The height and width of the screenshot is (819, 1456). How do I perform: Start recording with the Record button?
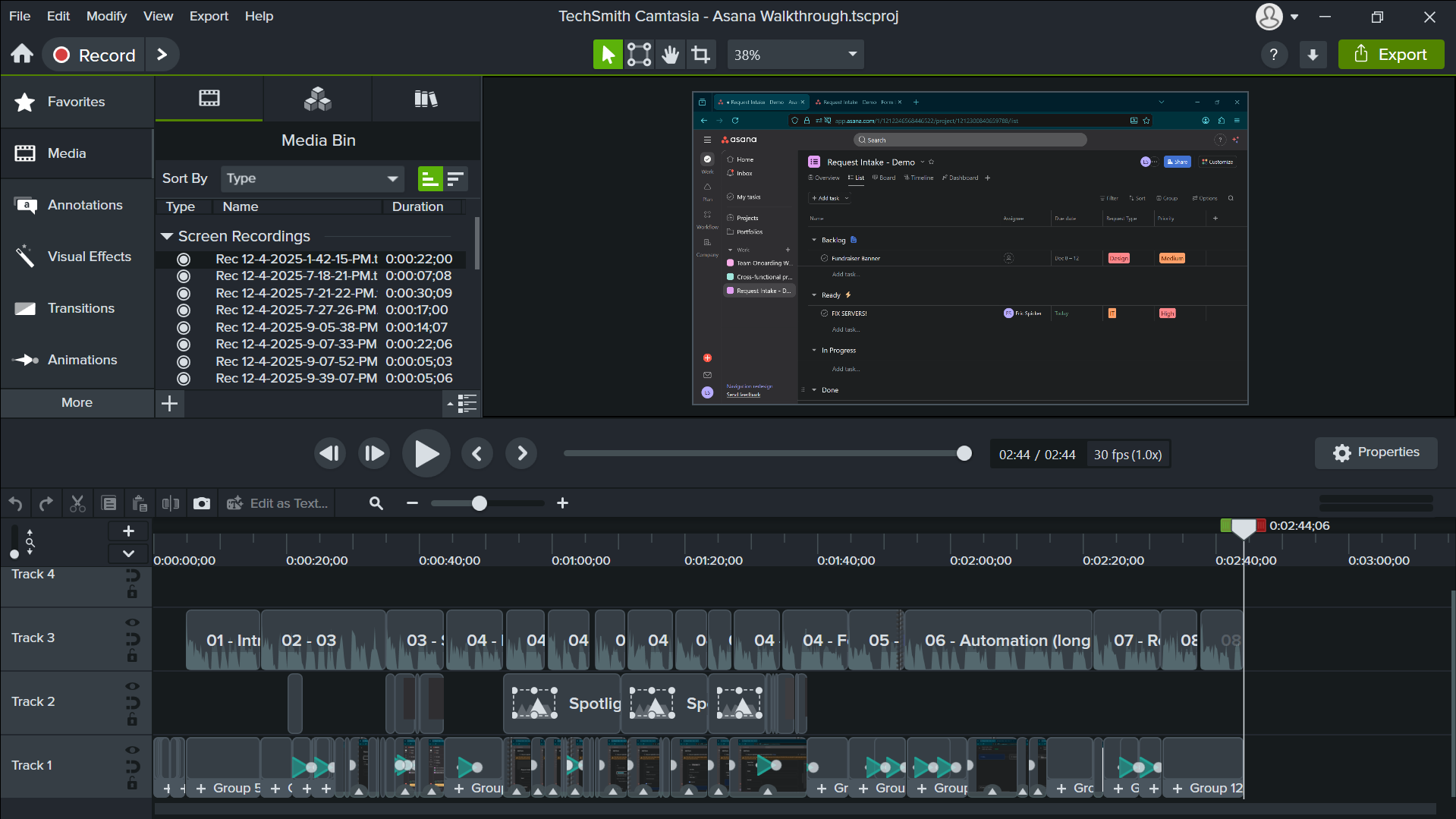(x=94, y=55)
